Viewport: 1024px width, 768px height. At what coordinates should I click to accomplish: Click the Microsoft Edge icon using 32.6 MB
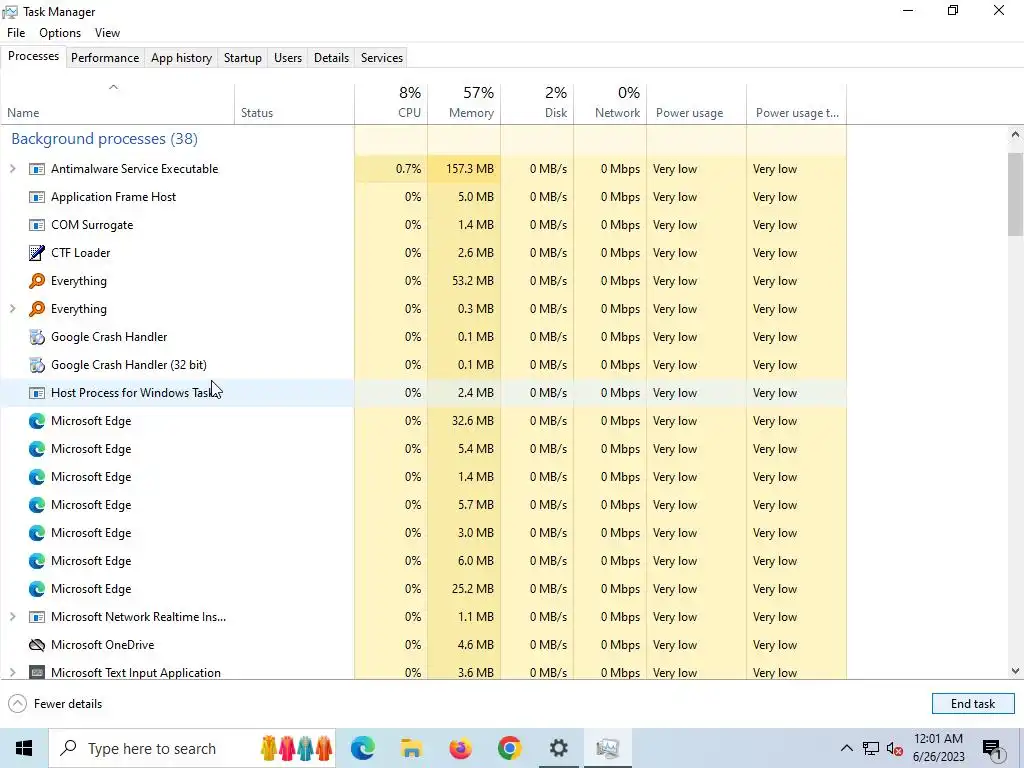click(x=37, y=421)
